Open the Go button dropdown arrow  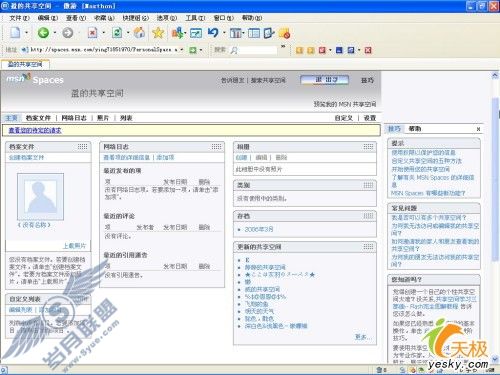(201, 50)
